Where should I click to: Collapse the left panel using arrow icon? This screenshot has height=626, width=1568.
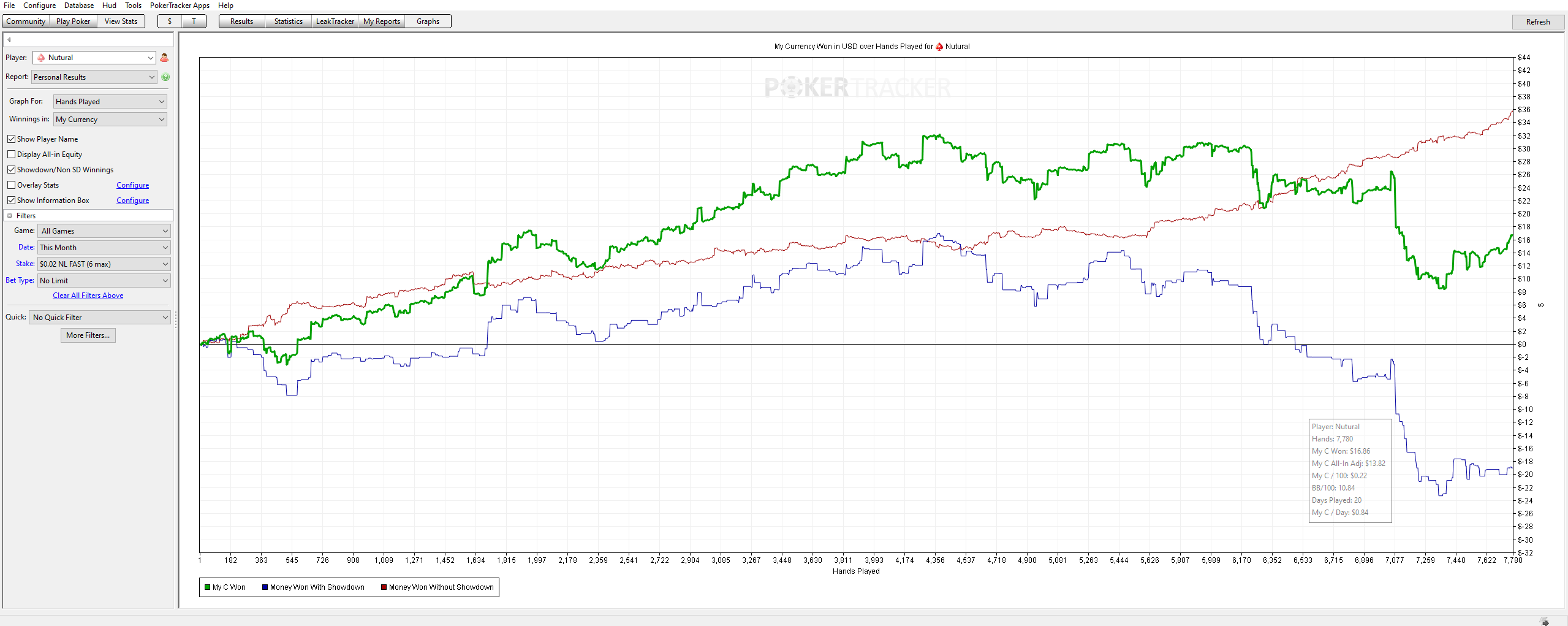[9, 40]
